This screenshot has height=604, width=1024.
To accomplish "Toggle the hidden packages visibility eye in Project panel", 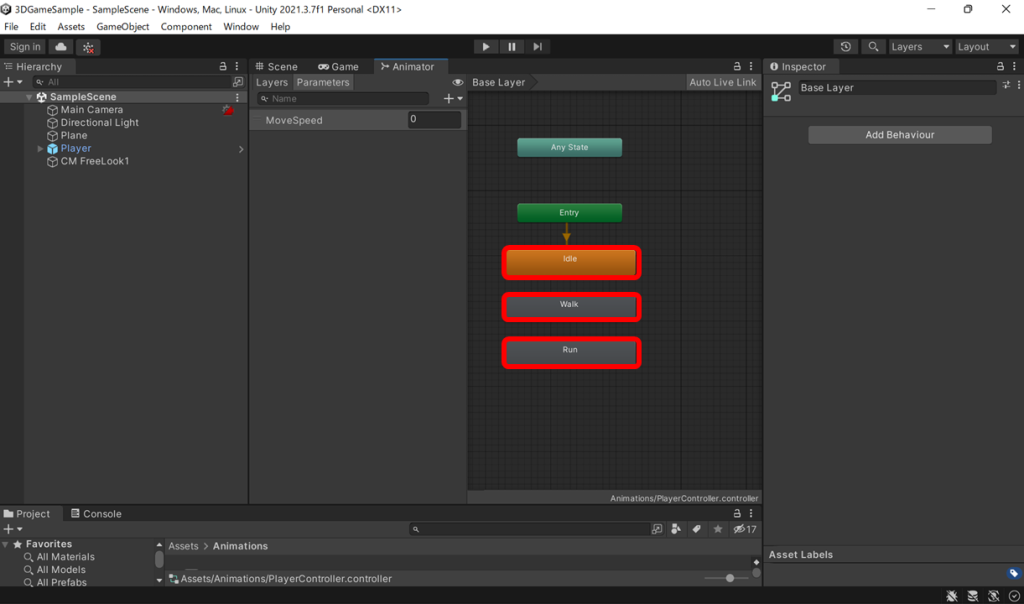I will (x=740, y=528).
